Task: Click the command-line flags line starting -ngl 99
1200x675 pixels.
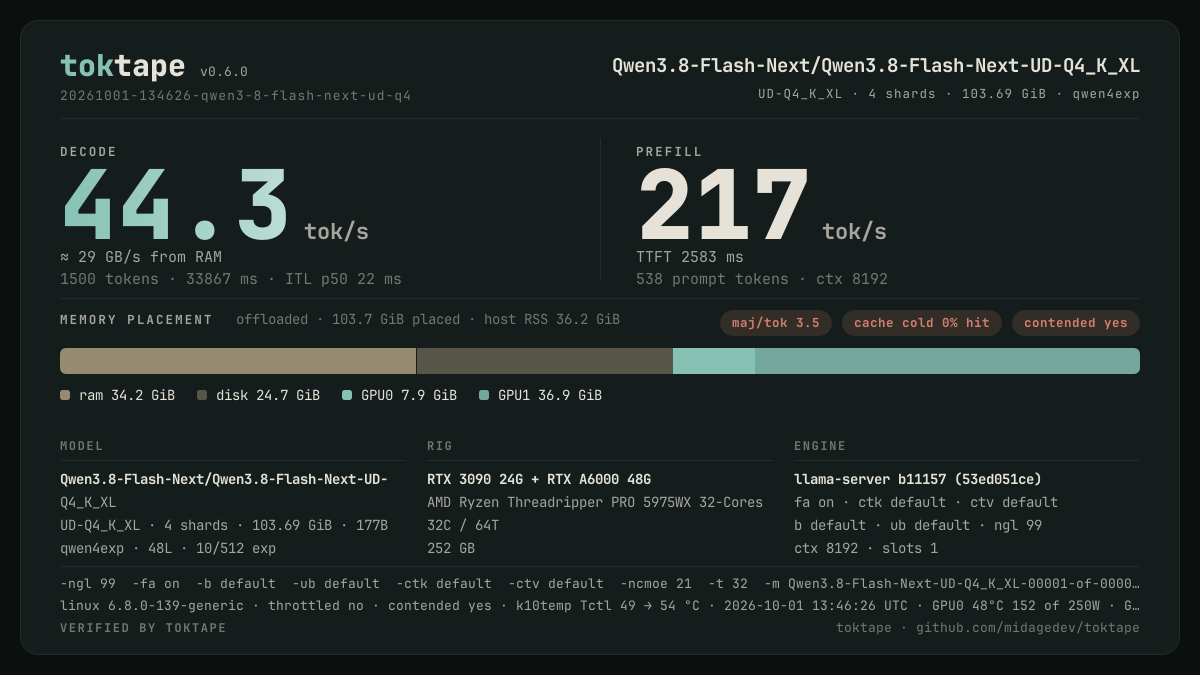Action: [x=600, y=583]
